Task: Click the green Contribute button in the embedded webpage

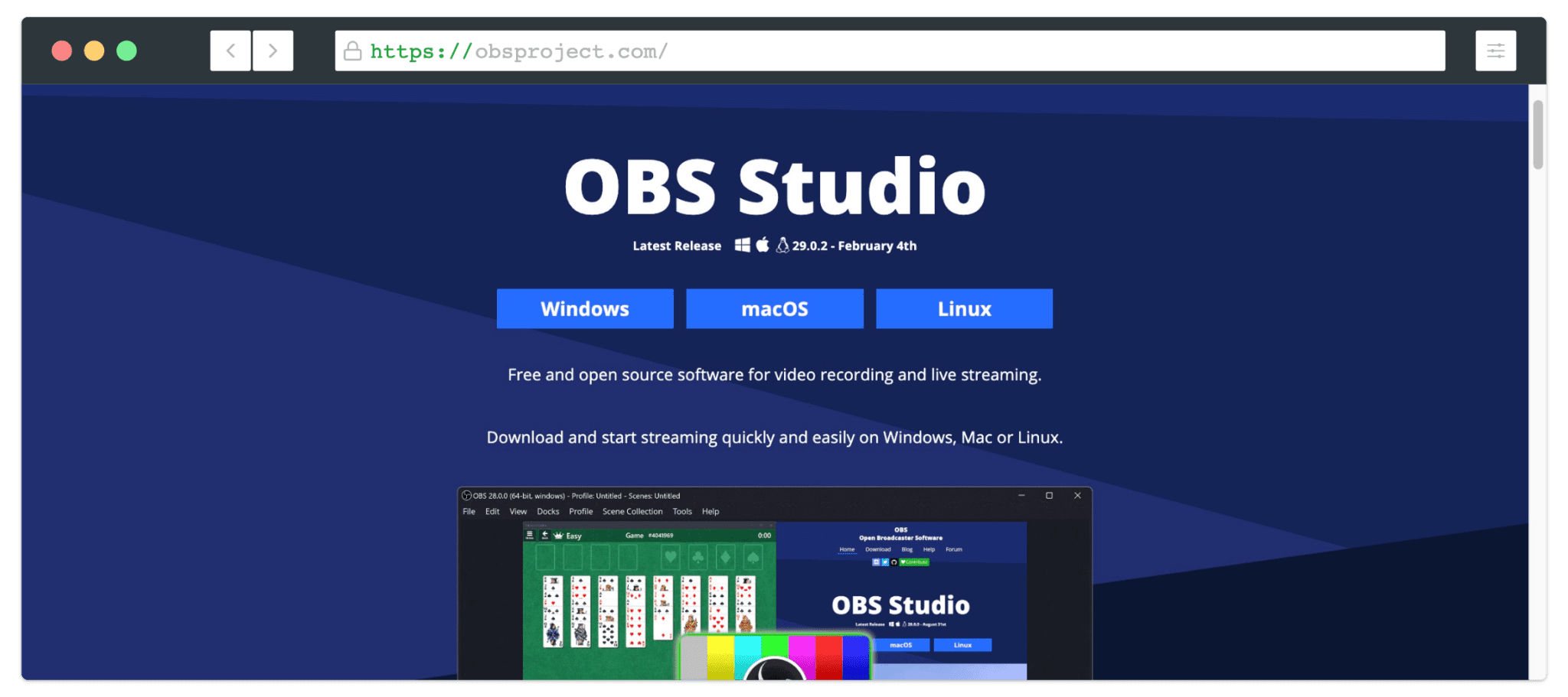Action: pos(914,562)
